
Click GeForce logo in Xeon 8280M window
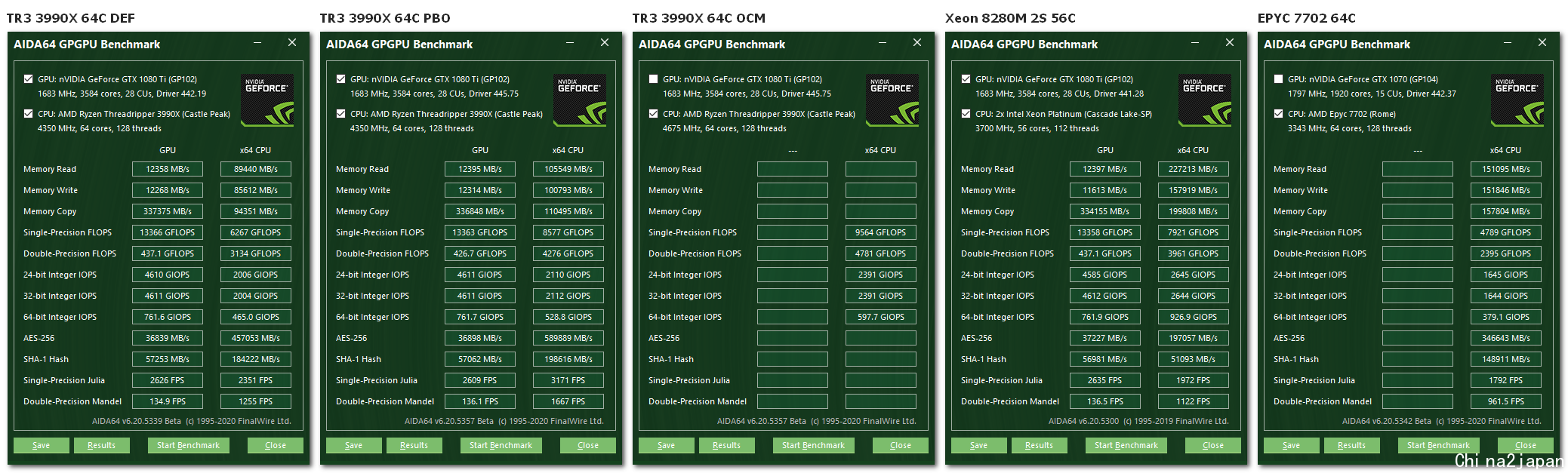[1205, 100]
